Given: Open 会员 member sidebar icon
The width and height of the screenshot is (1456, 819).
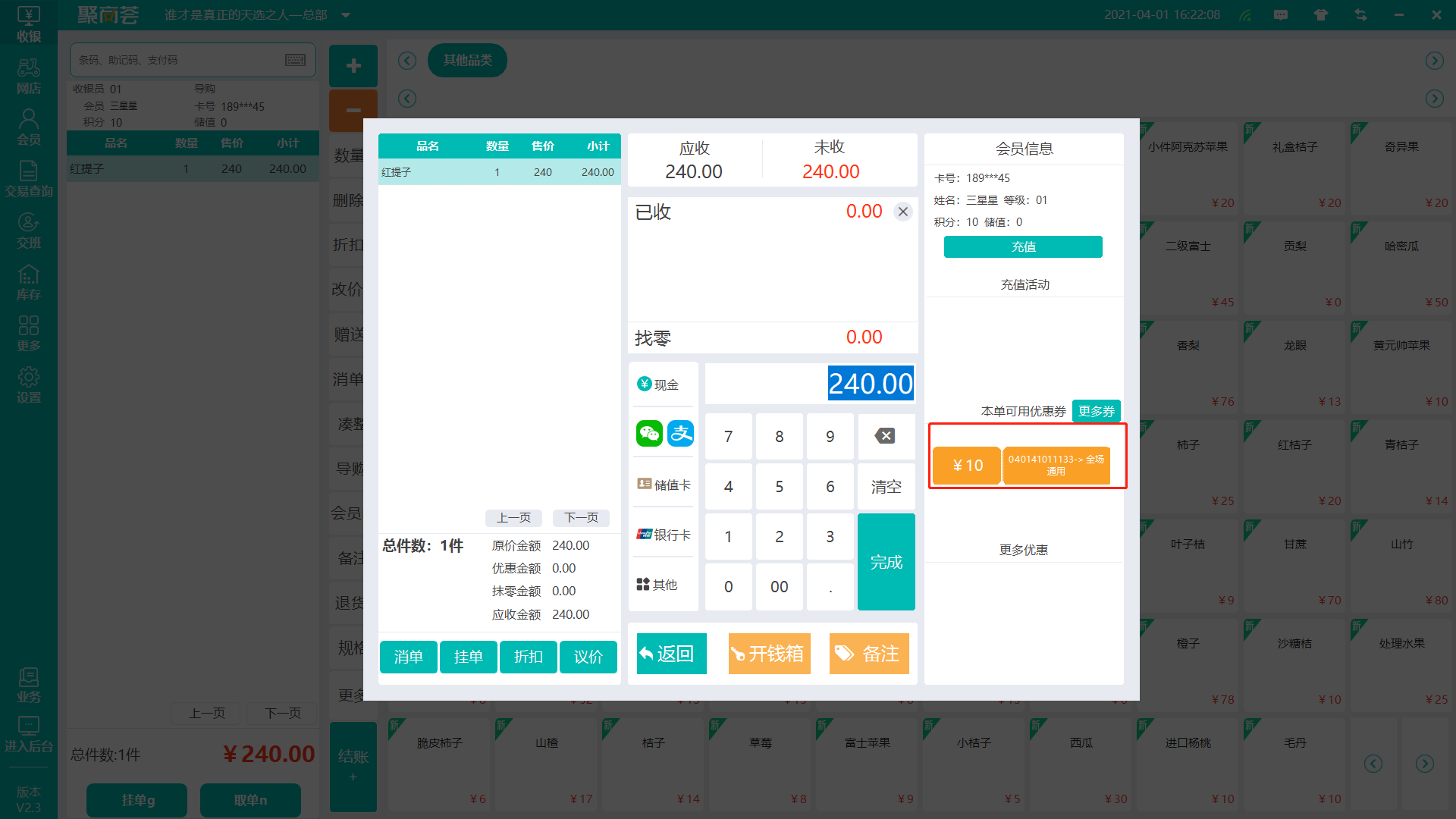Looking at the screenshot, I should [29, 127].
